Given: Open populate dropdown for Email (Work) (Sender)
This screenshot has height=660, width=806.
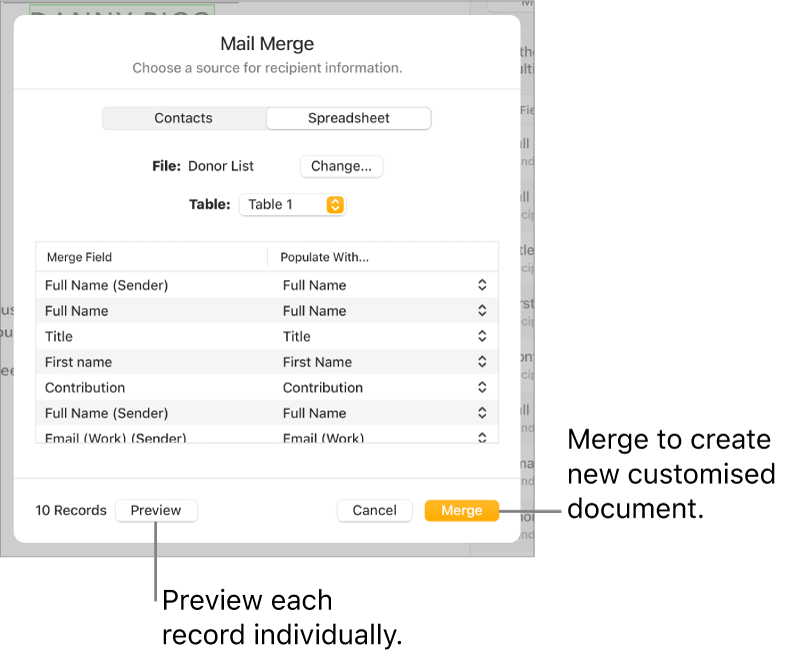Looking at the screenshot, I should click(x=482, y=437).
